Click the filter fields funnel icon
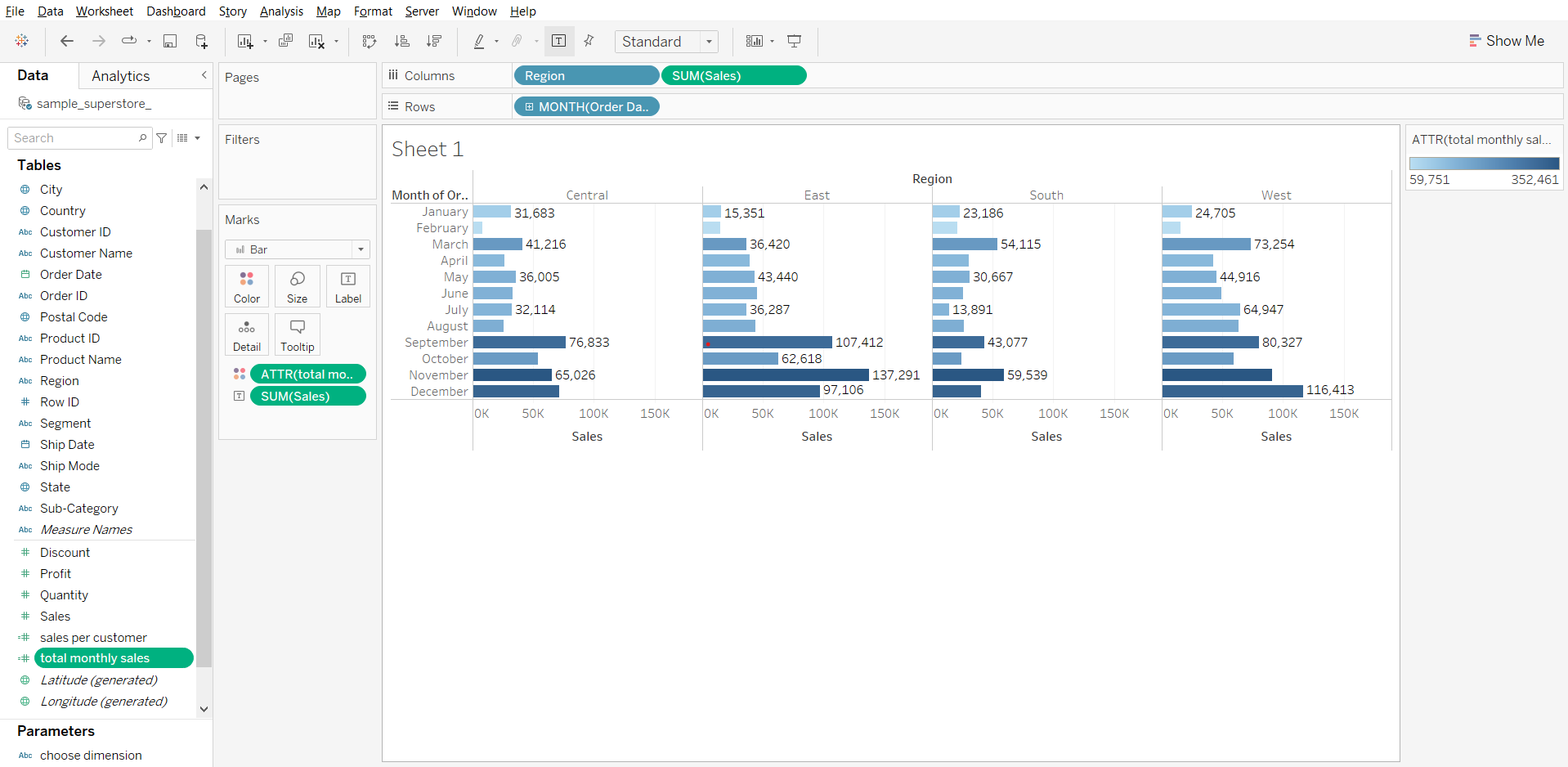The image size is (1568, 767). pyautogui.click(x=162, y=138)
